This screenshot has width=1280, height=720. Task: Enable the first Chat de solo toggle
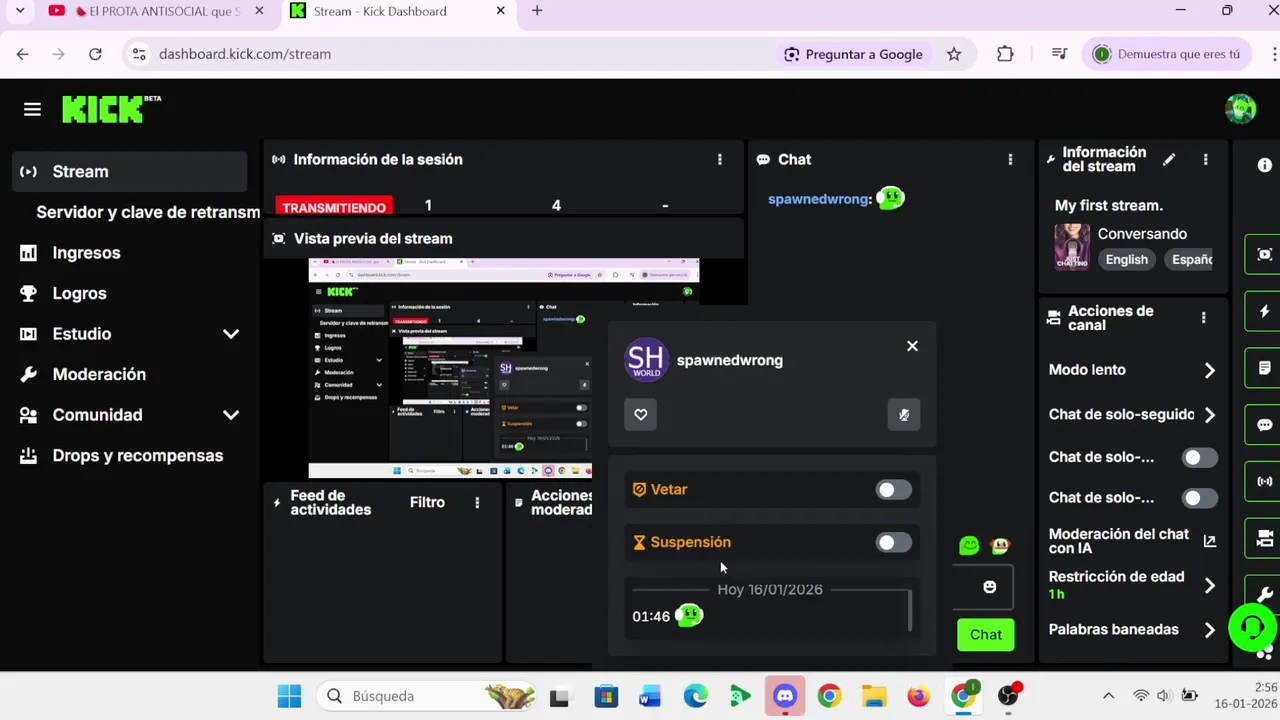[1199, 457]
